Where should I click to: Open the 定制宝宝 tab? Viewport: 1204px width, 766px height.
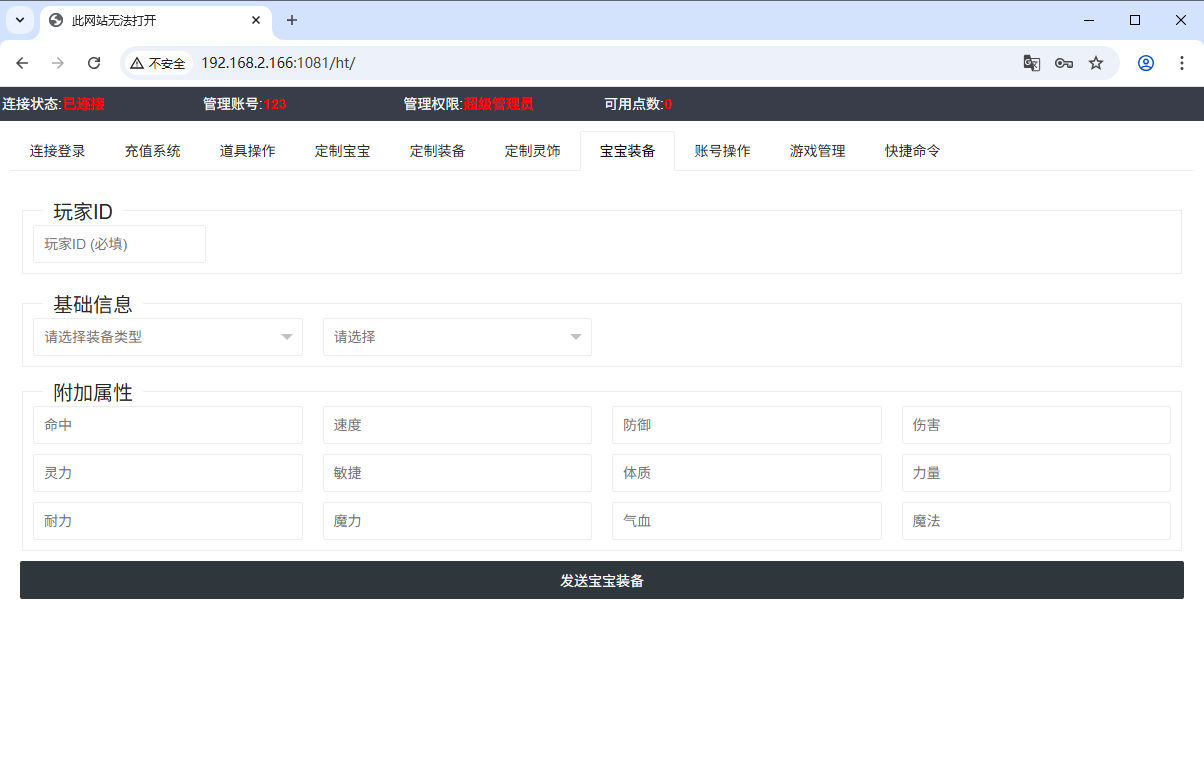342,151
